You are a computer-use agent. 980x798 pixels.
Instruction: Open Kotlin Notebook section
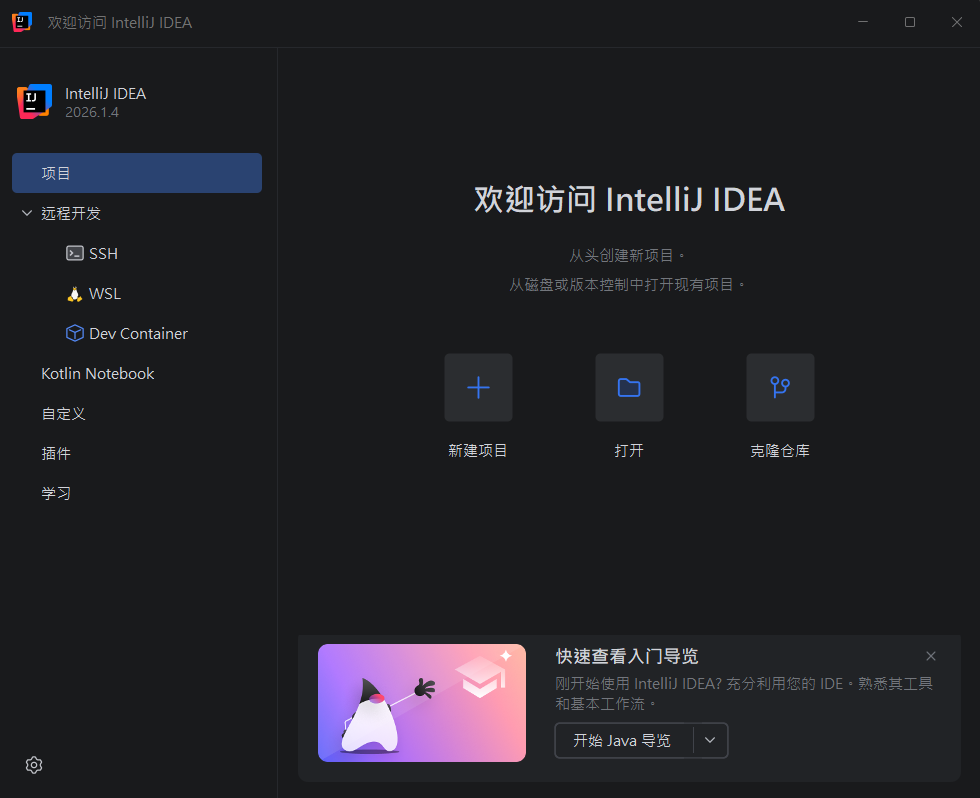click(98, 374)
